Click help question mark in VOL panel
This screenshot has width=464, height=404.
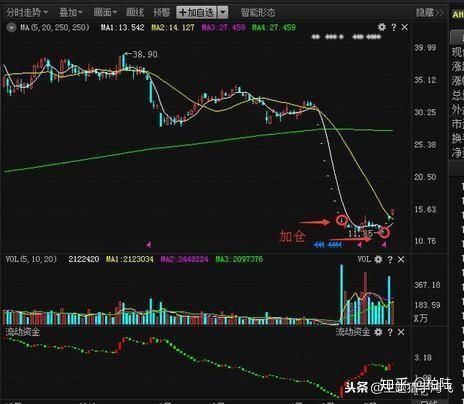(390, 260)
